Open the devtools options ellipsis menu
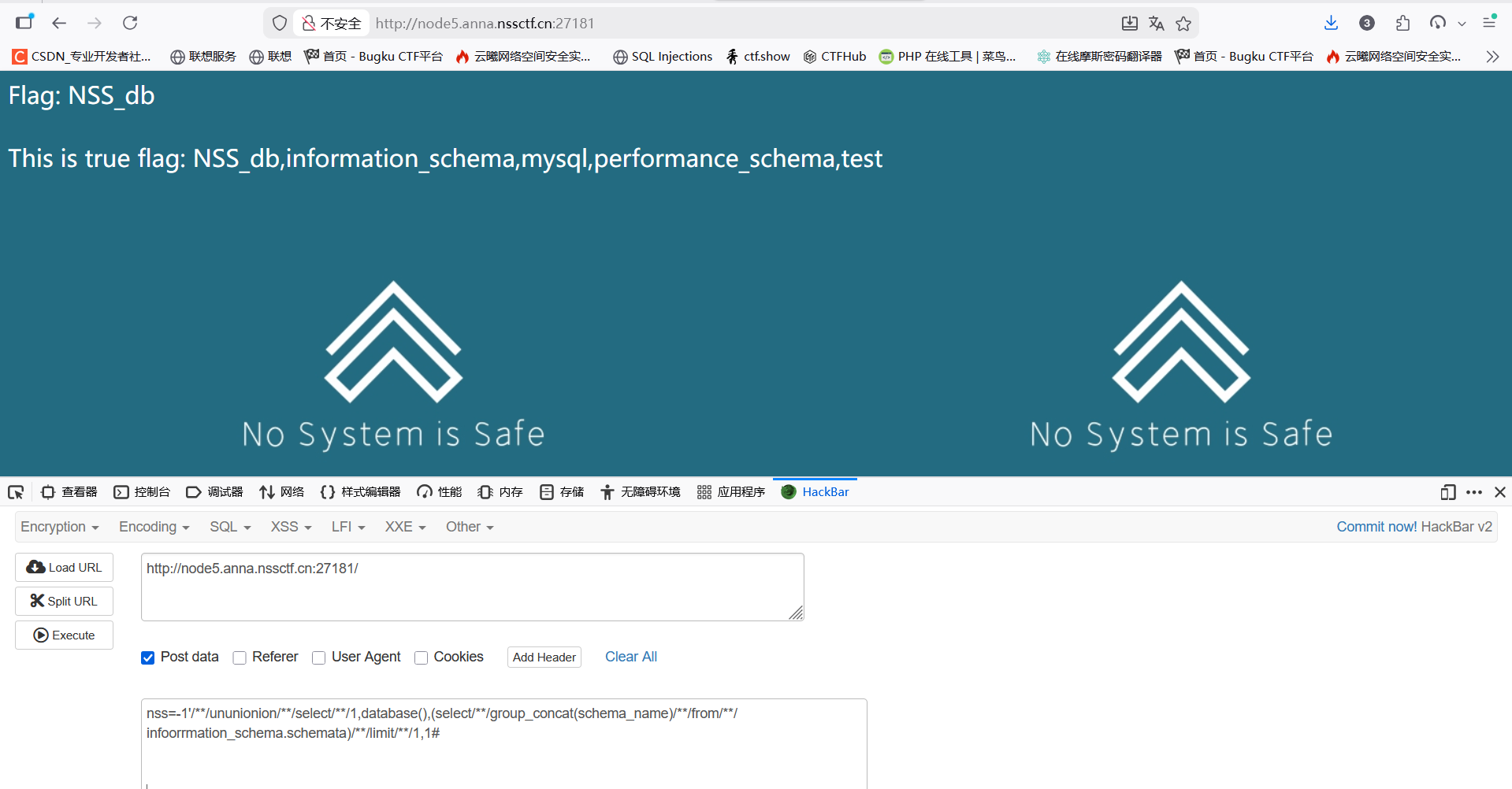Screen dimensions: 1512x789 pos(1474,492)
